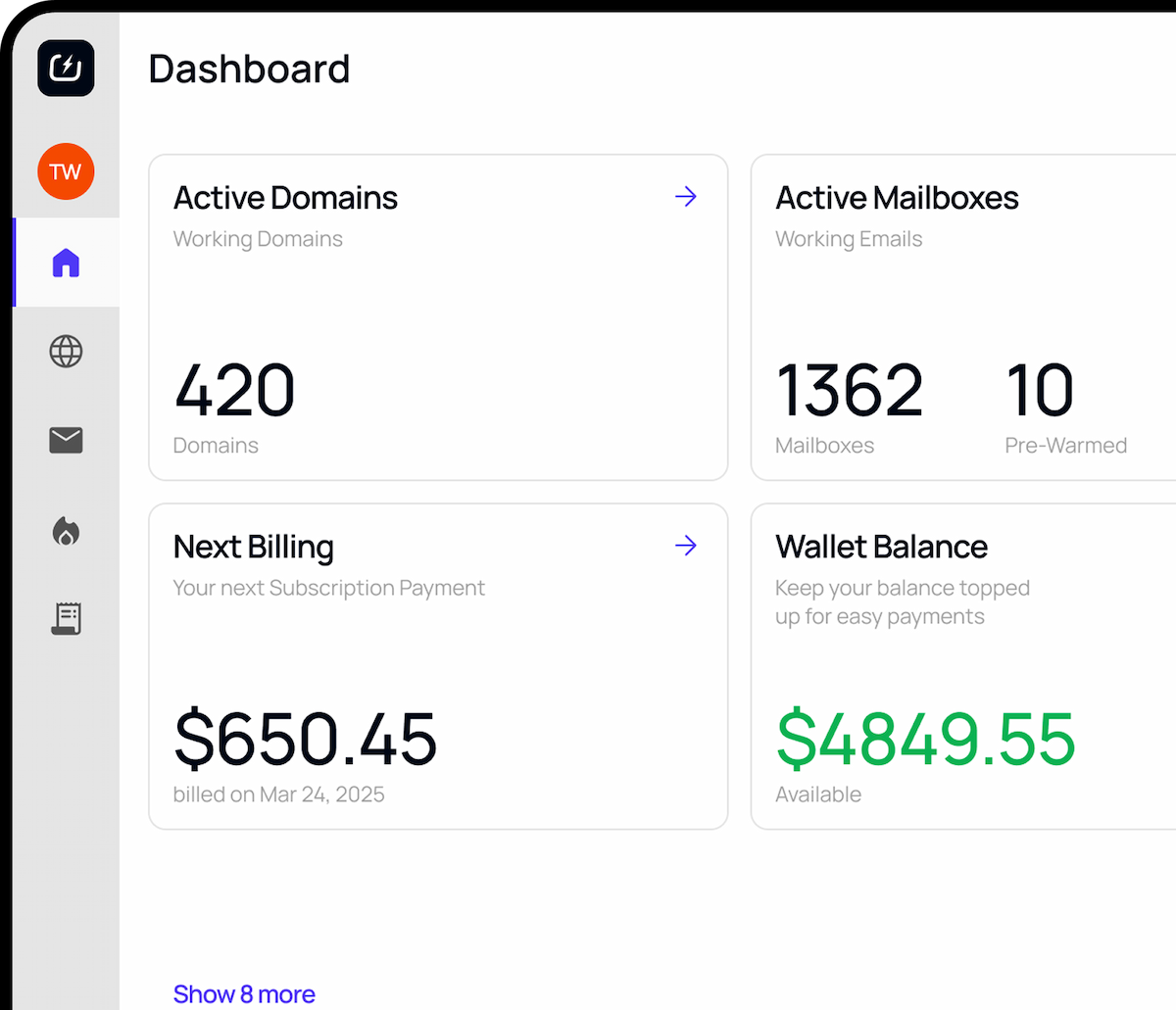The height and width of the screenshot is (1010, 1176).
Task: Click the 1362 Mailboxes count
Action: 849,392
